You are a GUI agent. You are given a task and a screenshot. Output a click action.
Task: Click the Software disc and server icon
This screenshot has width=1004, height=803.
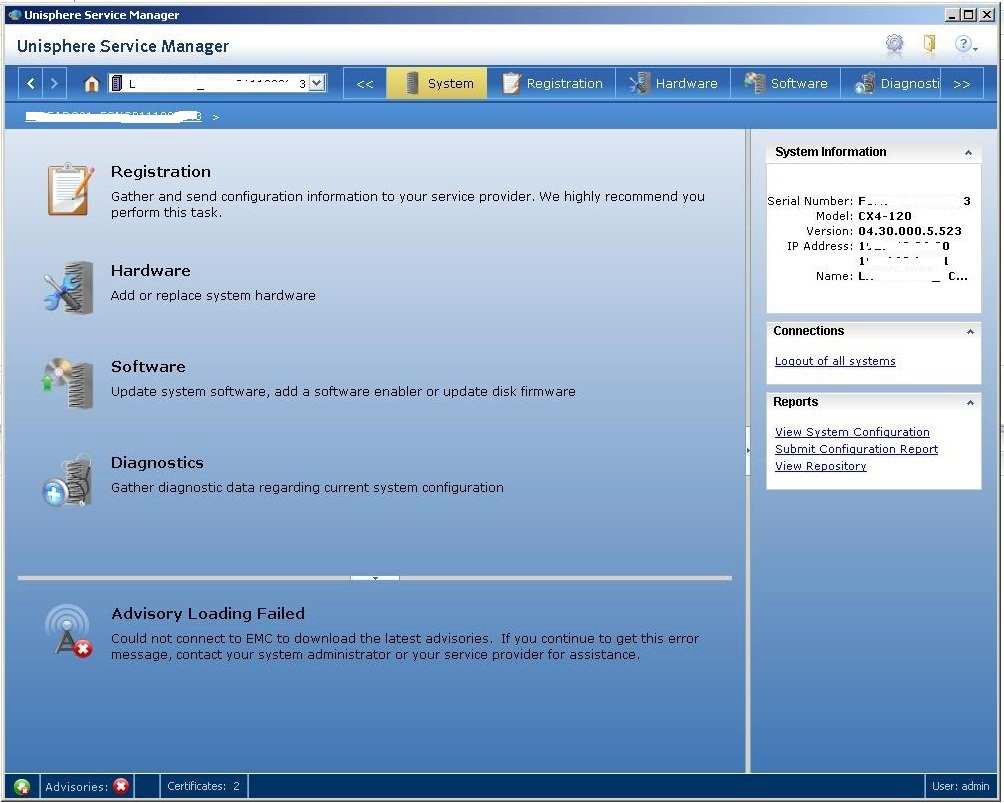(x=69, y=383)
